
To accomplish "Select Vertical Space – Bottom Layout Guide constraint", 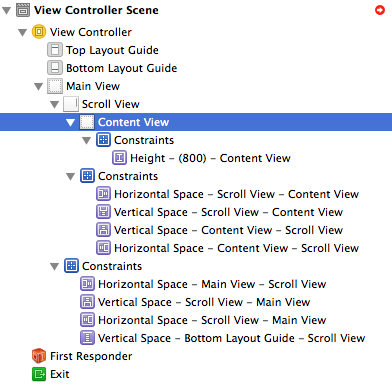I will click(231, 338).
